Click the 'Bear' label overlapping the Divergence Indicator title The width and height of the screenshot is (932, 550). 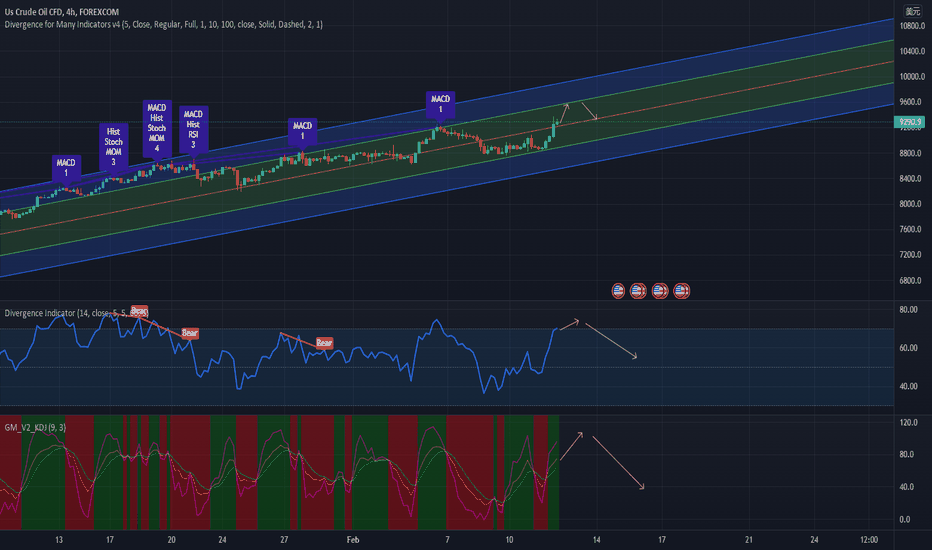click(138, 310)
